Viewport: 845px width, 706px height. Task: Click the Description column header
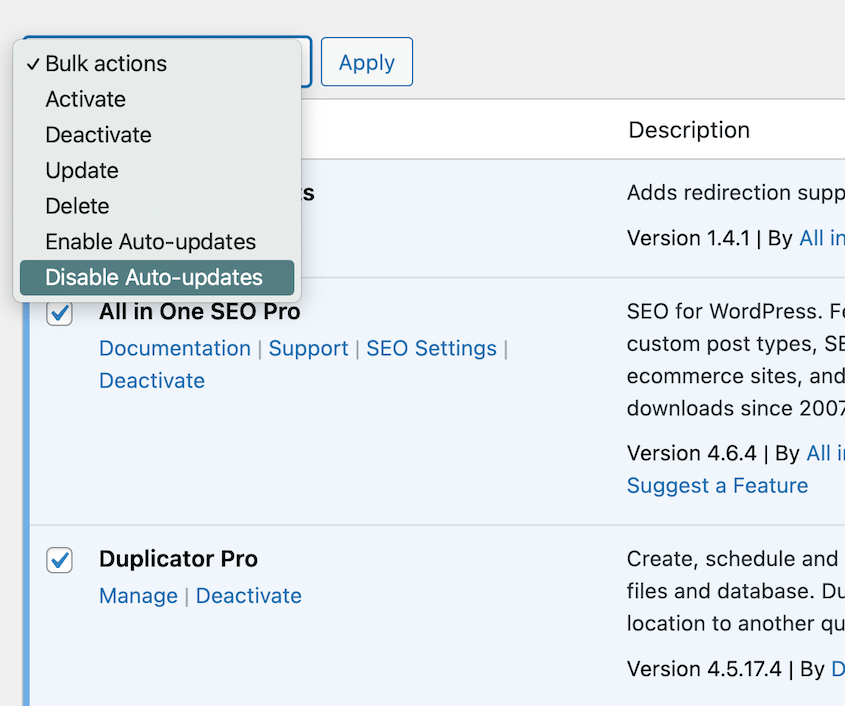pyautogui.click(x=689, y=130)
